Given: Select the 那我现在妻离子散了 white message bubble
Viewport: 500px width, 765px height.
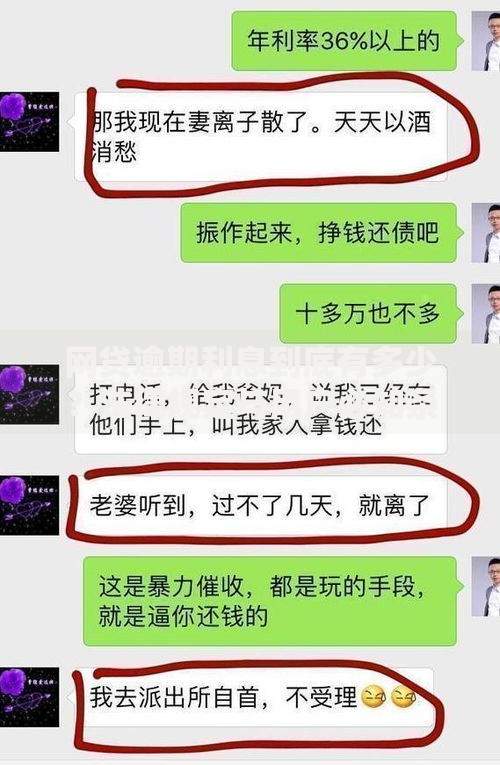Looking at the screenshot, I should point(260,137).
